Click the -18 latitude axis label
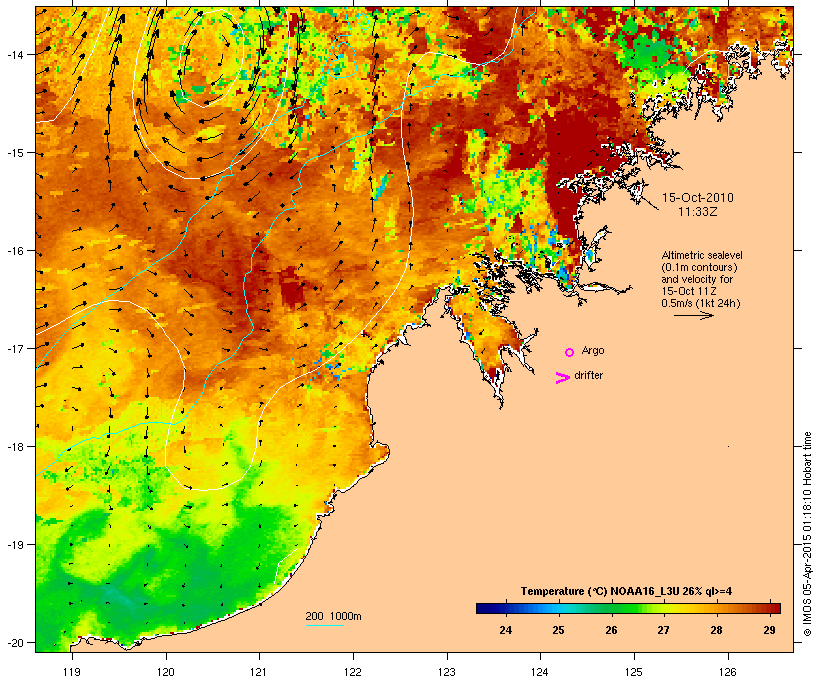 tap(14, 447)
